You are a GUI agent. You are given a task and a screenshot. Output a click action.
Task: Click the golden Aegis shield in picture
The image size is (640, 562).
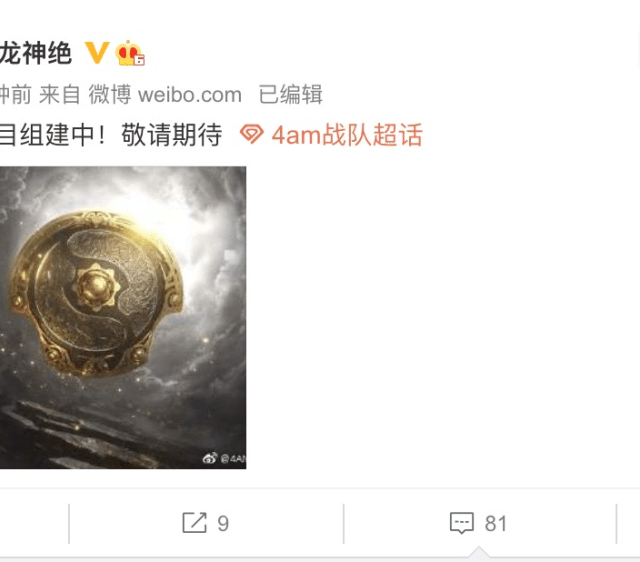click(96, 293)
